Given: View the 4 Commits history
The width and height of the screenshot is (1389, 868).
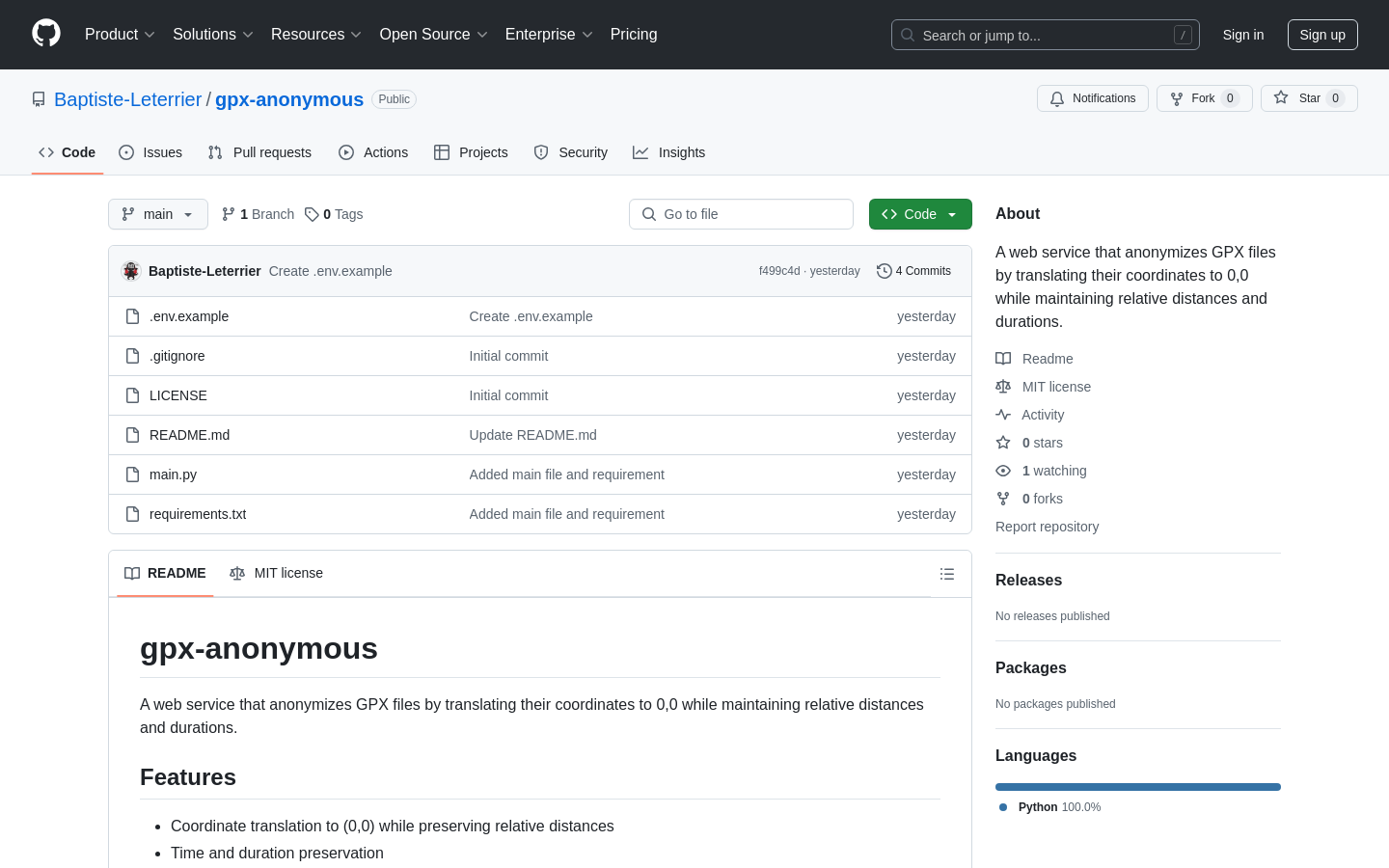Looking at the screenshot, I should pos(913,271).
